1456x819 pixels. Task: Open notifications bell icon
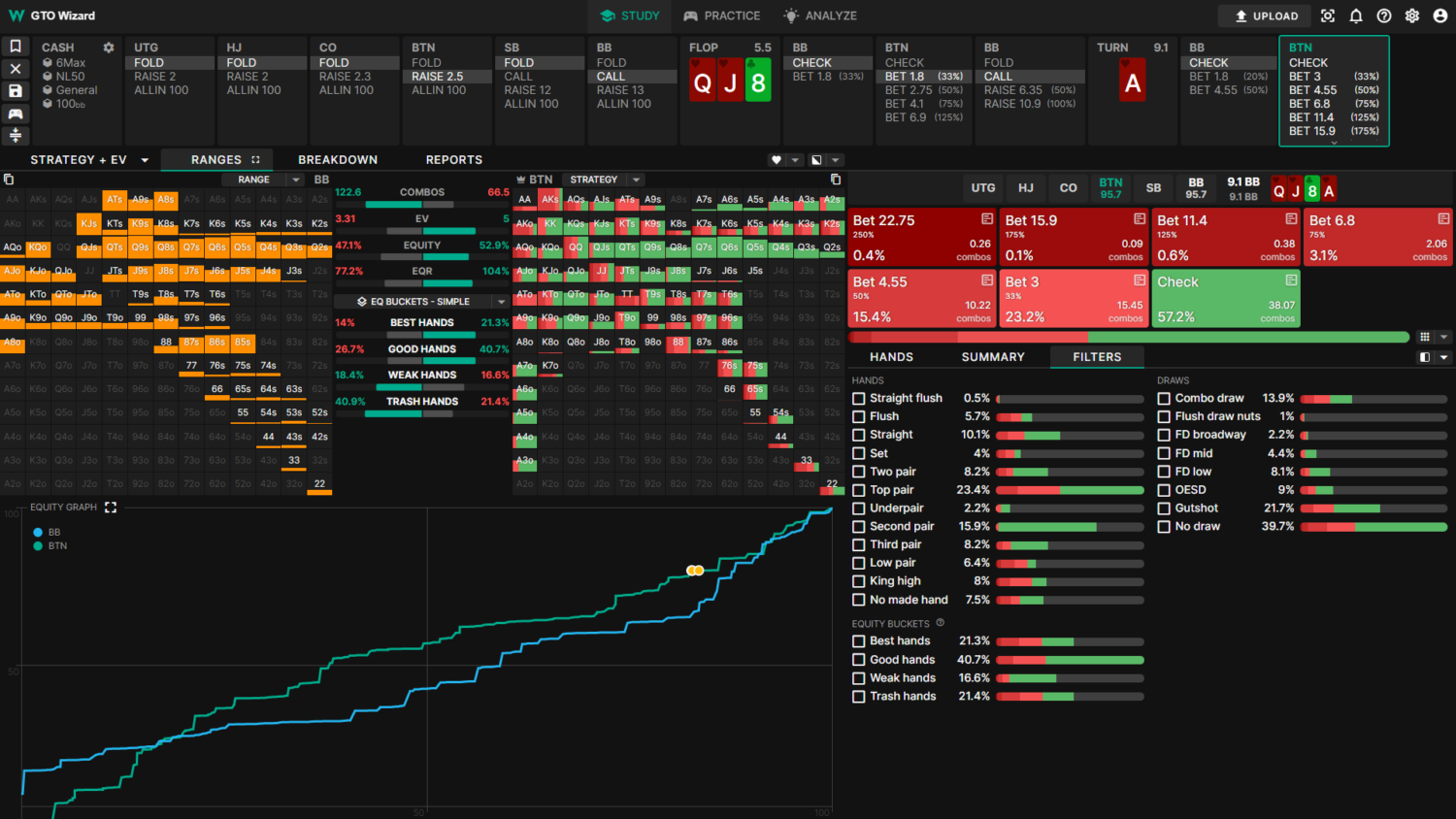click(1356, 16)
